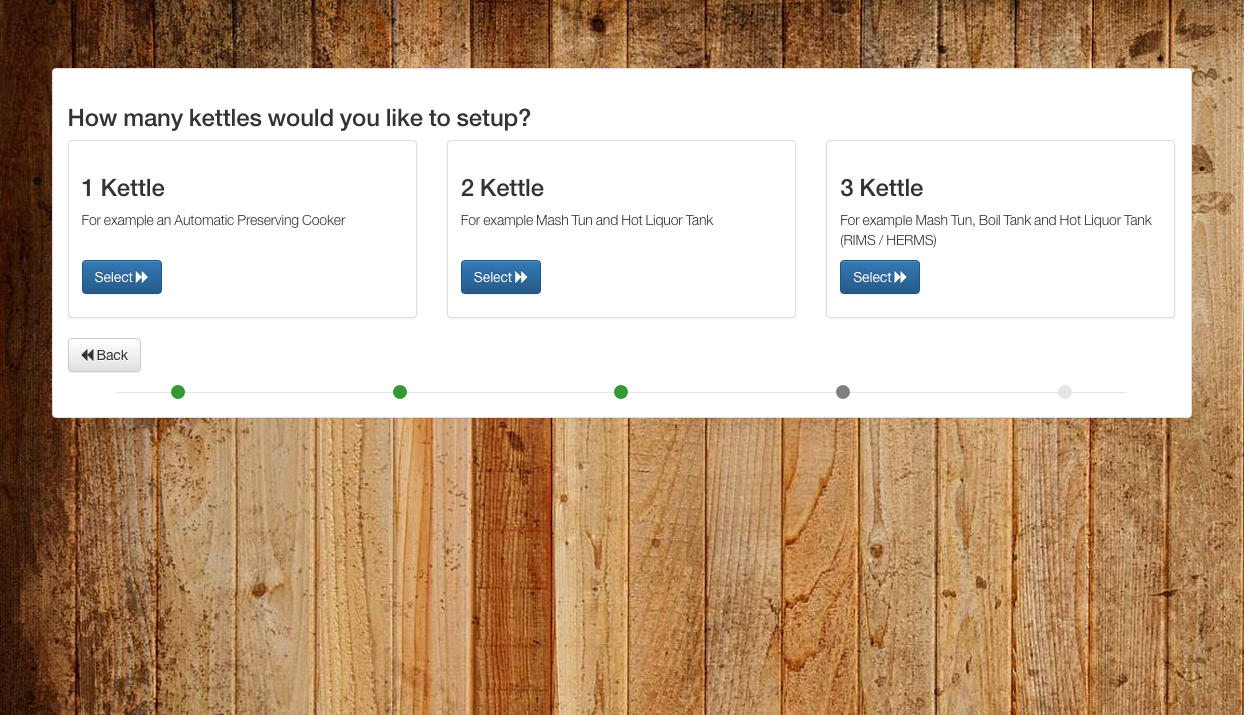Image resolution: width=1244 pixels, height=715 pixels.
Task: Jump to the second green progress dot
Action: pyautogui.click(x=400, y=392)
